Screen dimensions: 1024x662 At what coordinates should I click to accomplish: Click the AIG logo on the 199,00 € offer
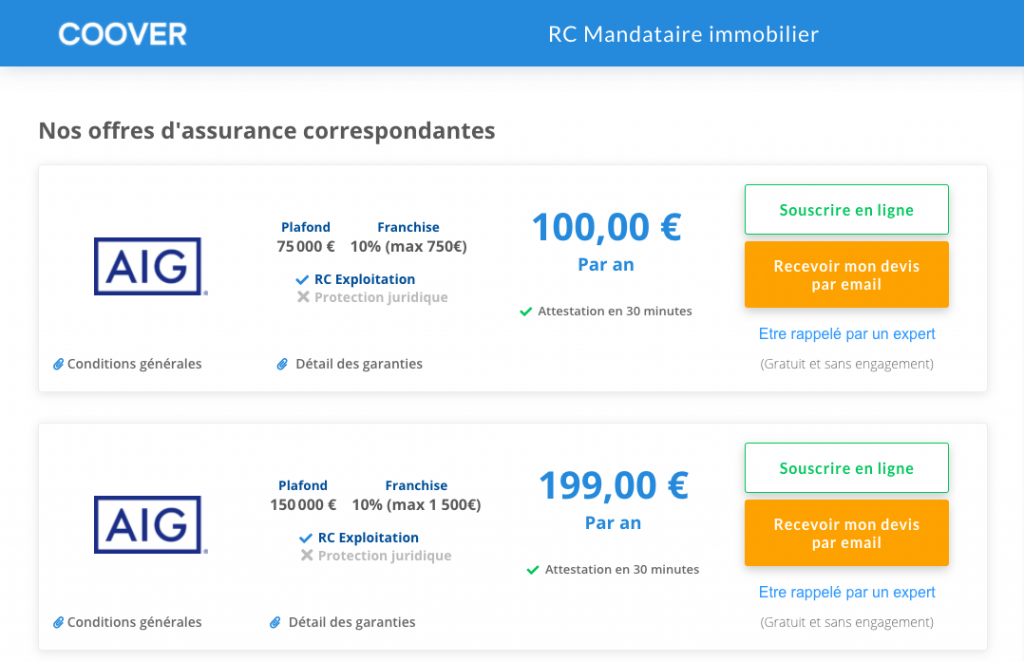(x=151, y=525)
